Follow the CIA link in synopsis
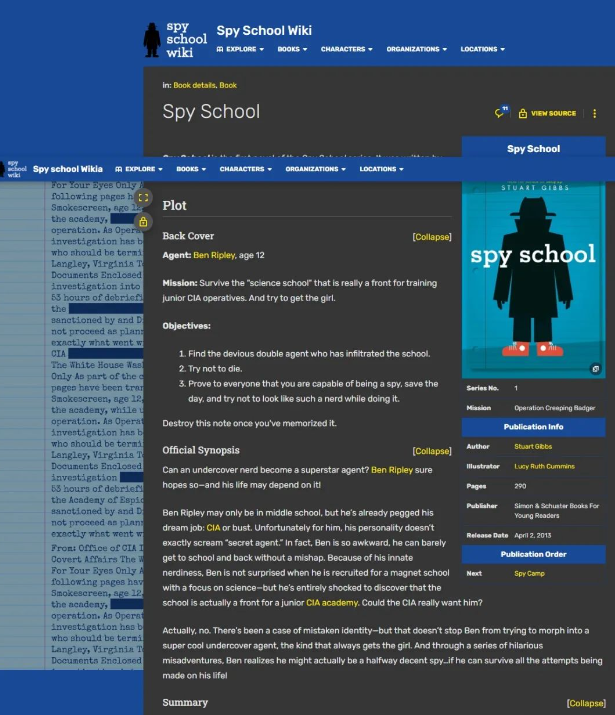Viewport: 615px width, 715px height. click(213, 528)
